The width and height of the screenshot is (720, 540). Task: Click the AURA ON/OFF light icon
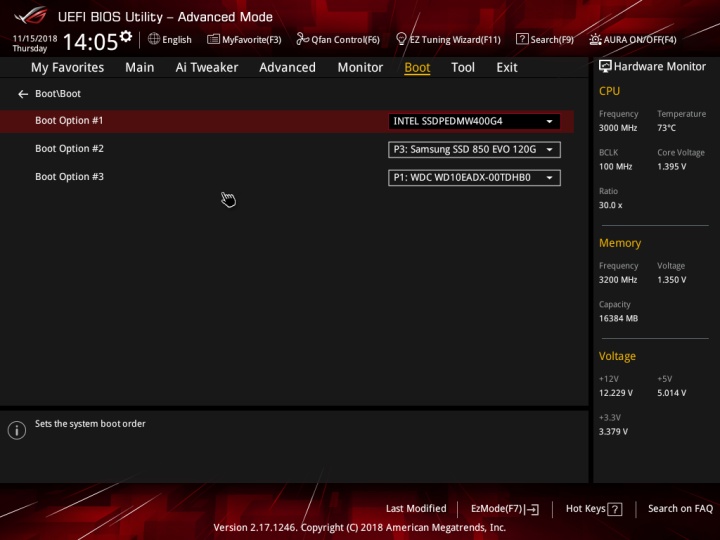point(595,39)
